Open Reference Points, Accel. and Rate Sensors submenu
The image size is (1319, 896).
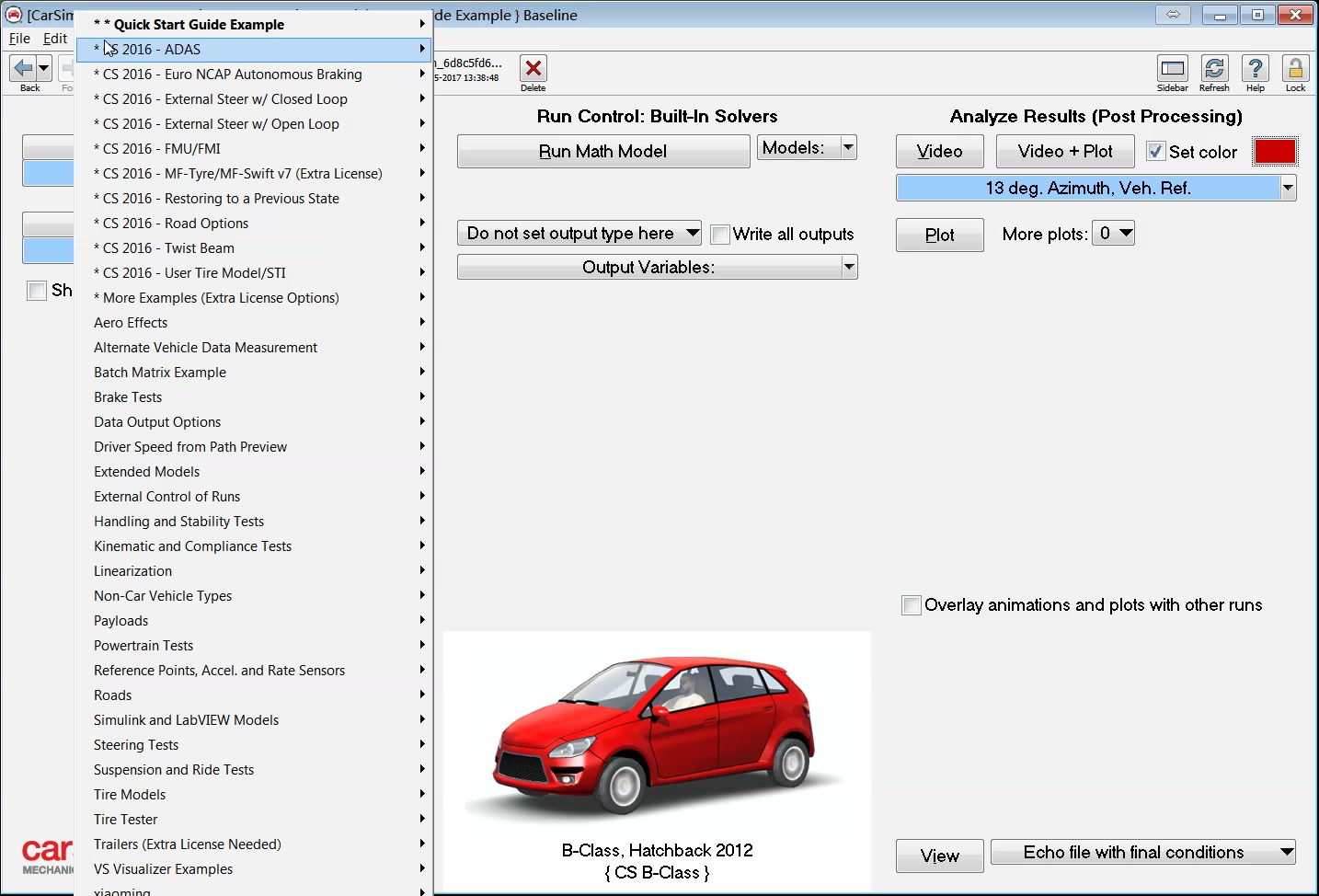click(x=254, y=671)
